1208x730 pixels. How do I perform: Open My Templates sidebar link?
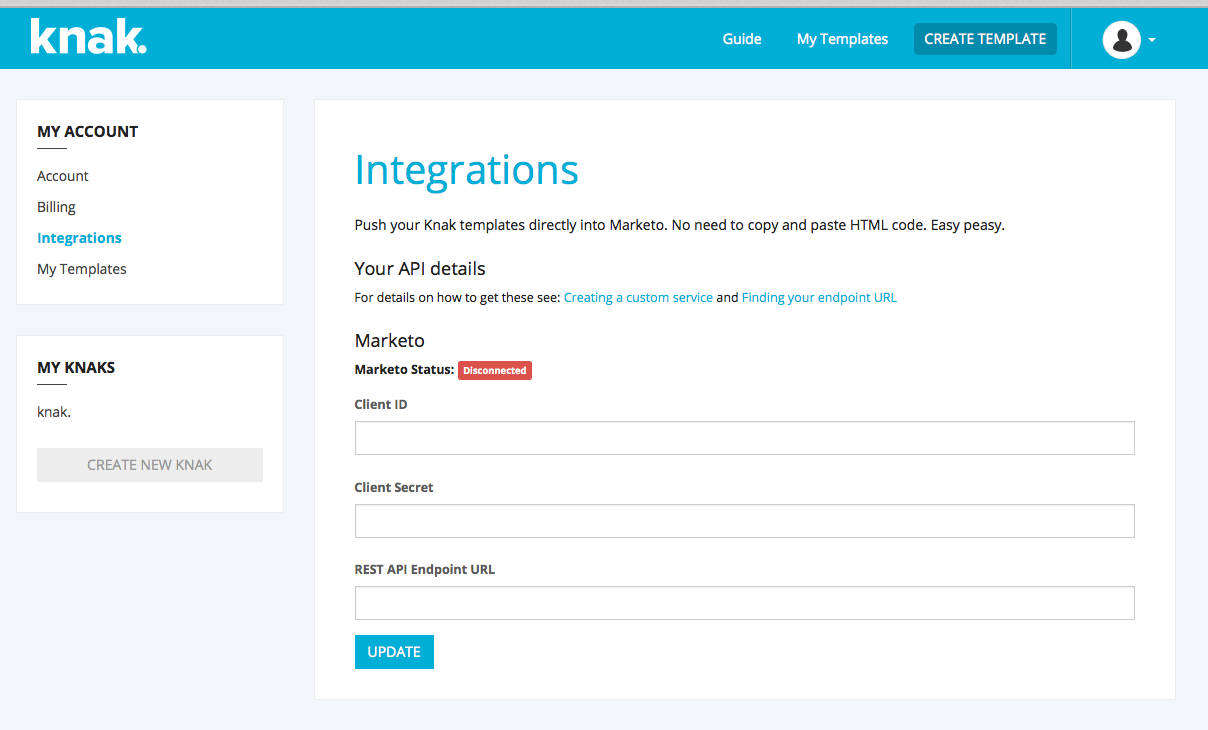(x=81, y=269)
